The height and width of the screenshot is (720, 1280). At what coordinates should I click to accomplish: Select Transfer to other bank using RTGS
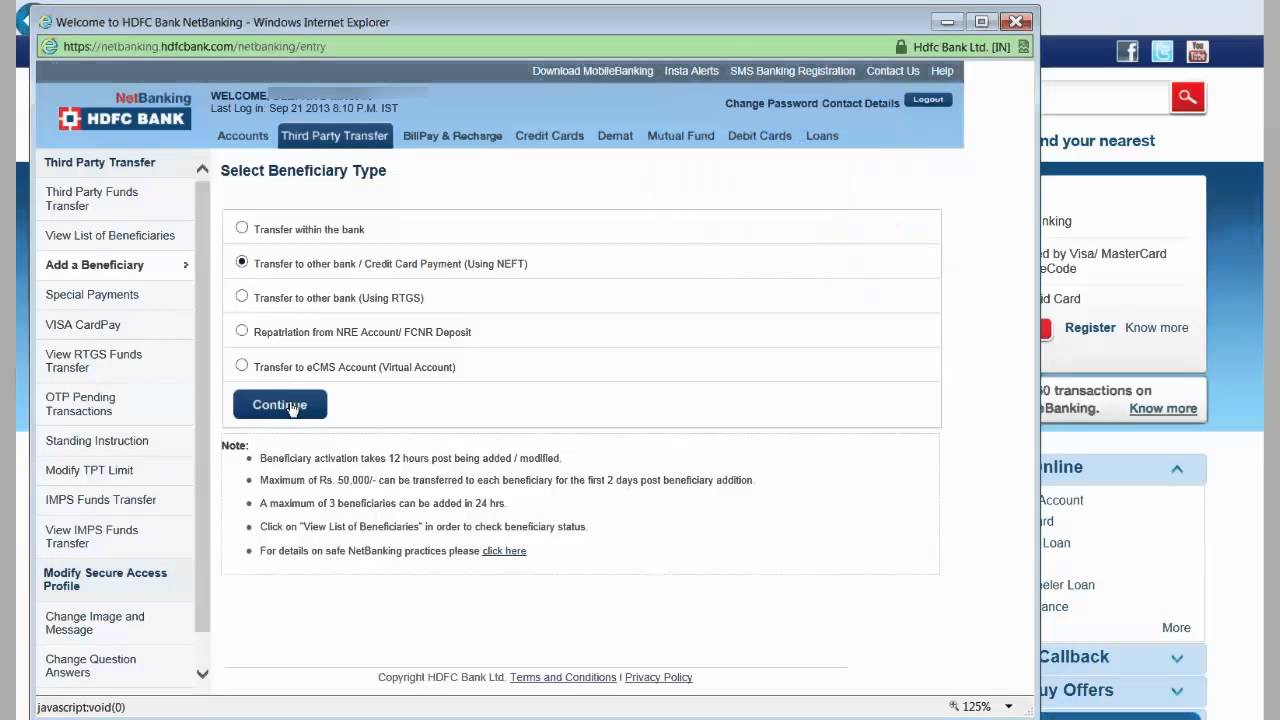[x=242, y=296]
